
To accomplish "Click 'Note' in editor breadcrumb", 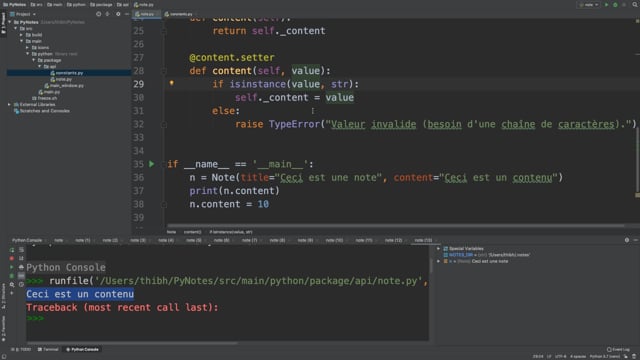I will tap(171, 232).
